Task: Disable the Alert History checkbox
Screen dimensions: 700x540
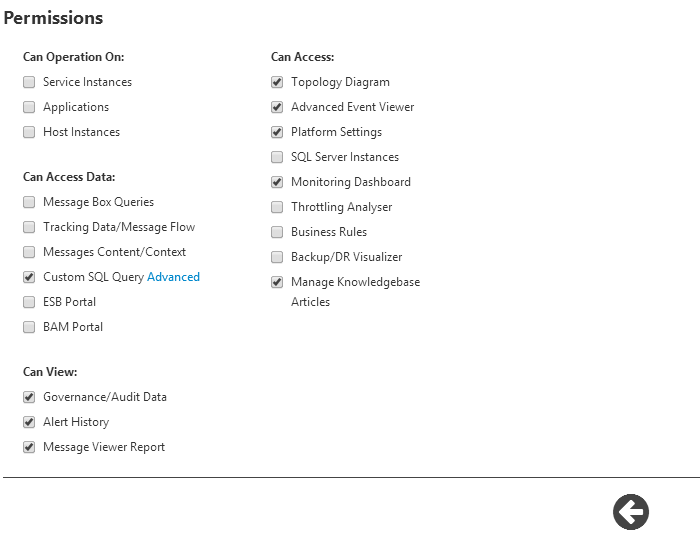Action: (29, 422)
